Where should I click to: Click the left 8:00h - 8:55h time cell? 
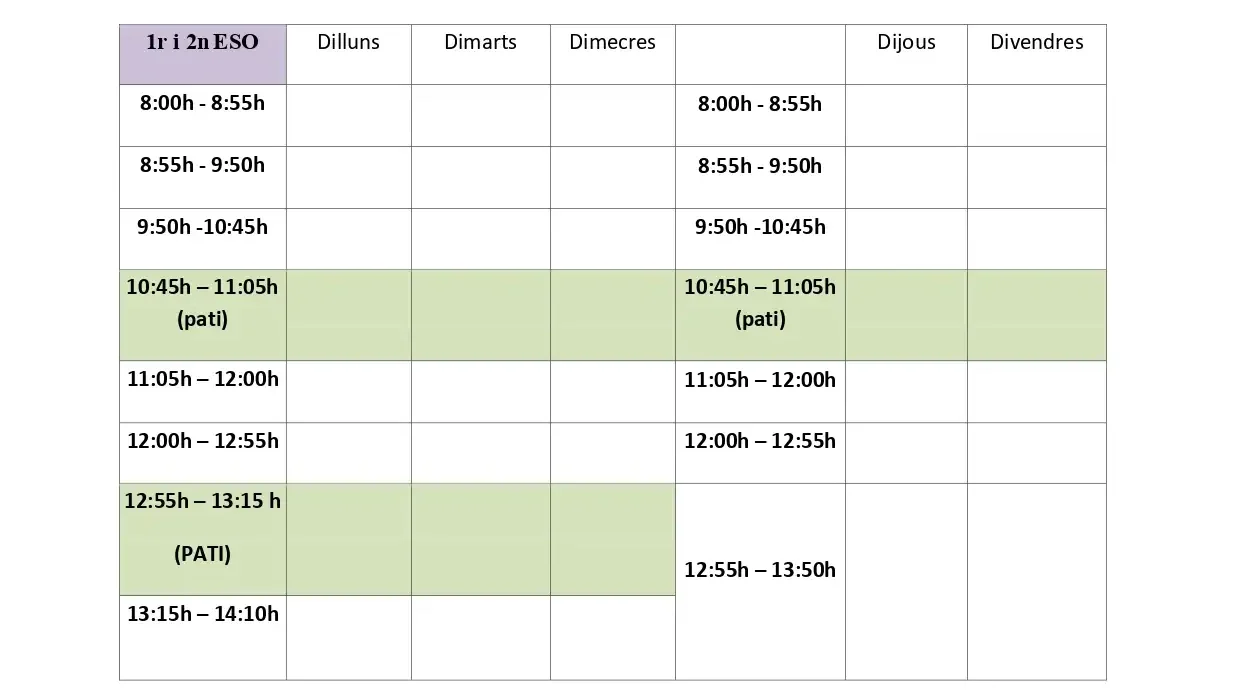tap(203, 115)
